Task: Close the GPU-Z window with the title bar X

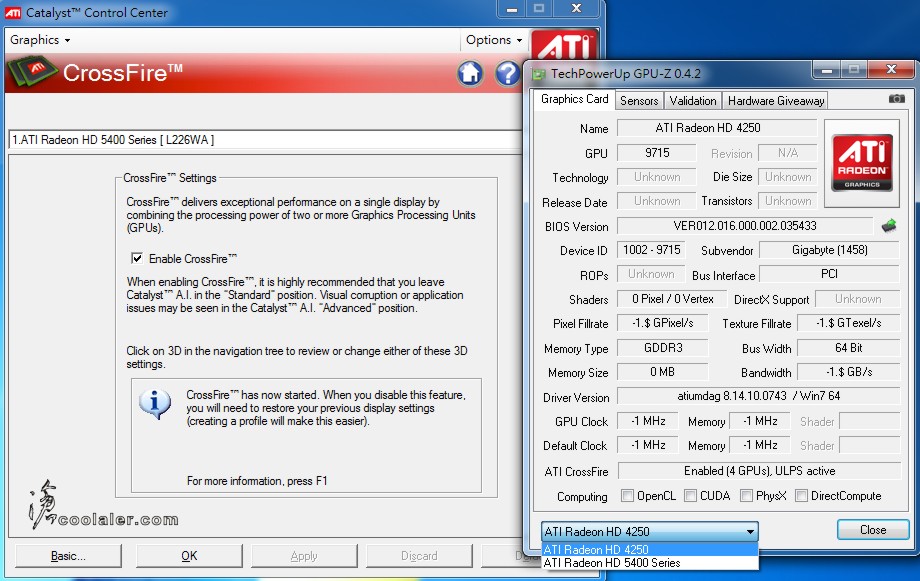Action: (891, 69)
